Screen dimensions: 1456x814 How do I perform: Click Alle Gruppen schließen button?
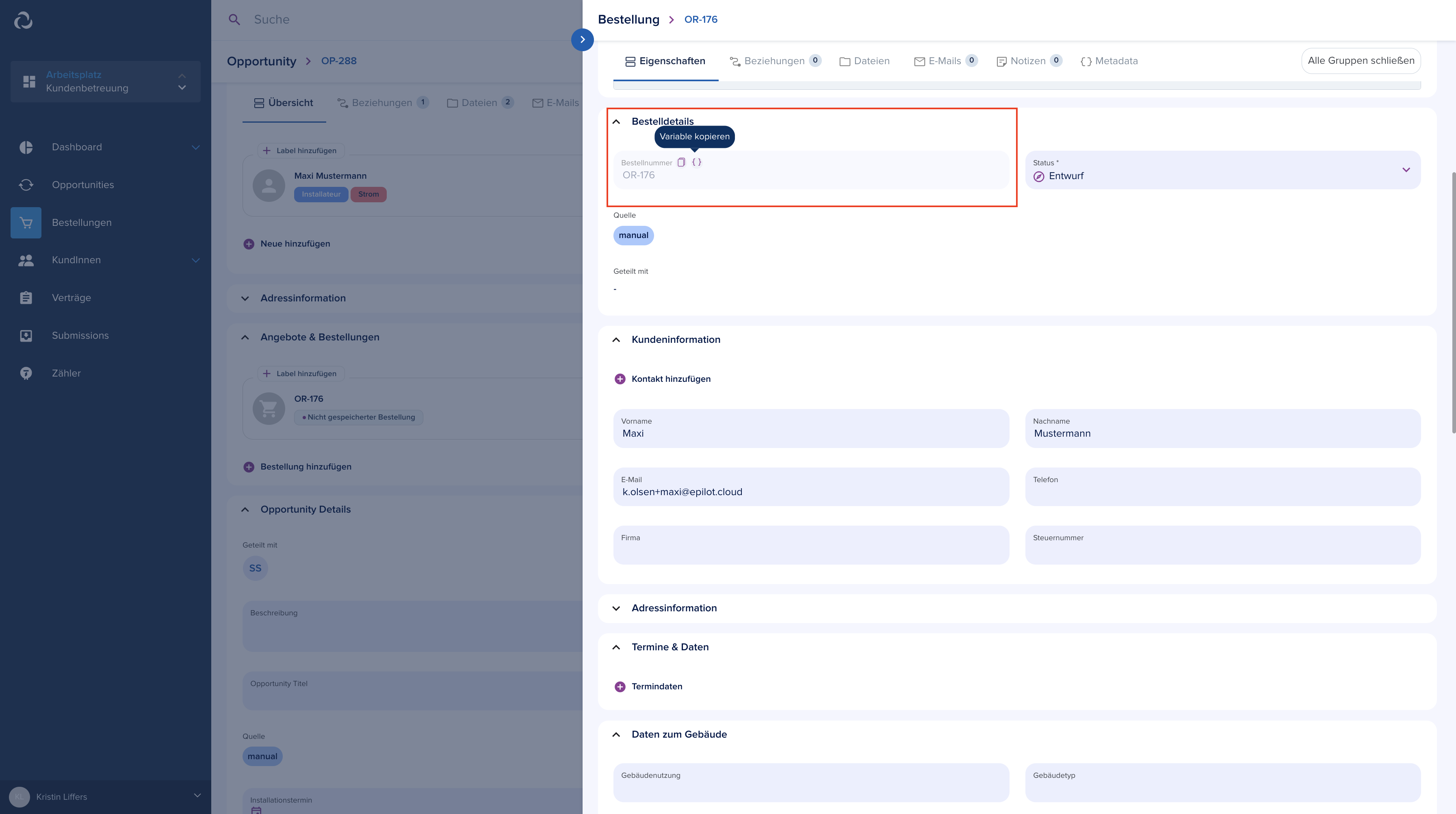pos(1361,61)
